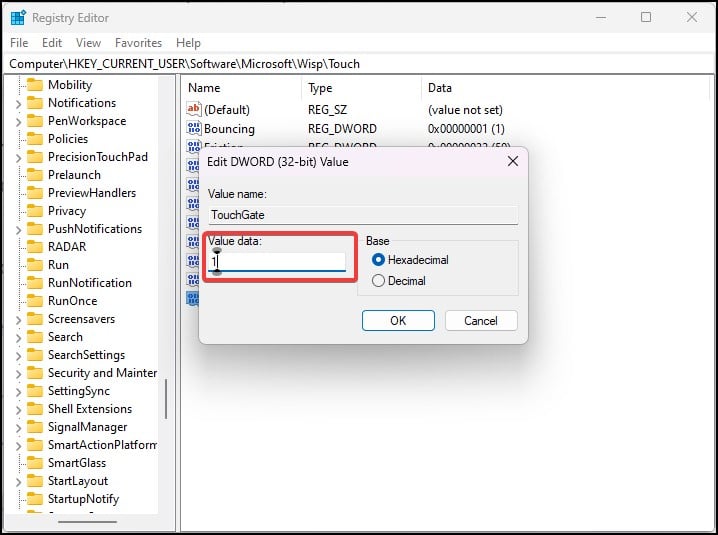Select the Notifications folder icon
This screenshot has height=535, width=718.
(x=35, y=103)
